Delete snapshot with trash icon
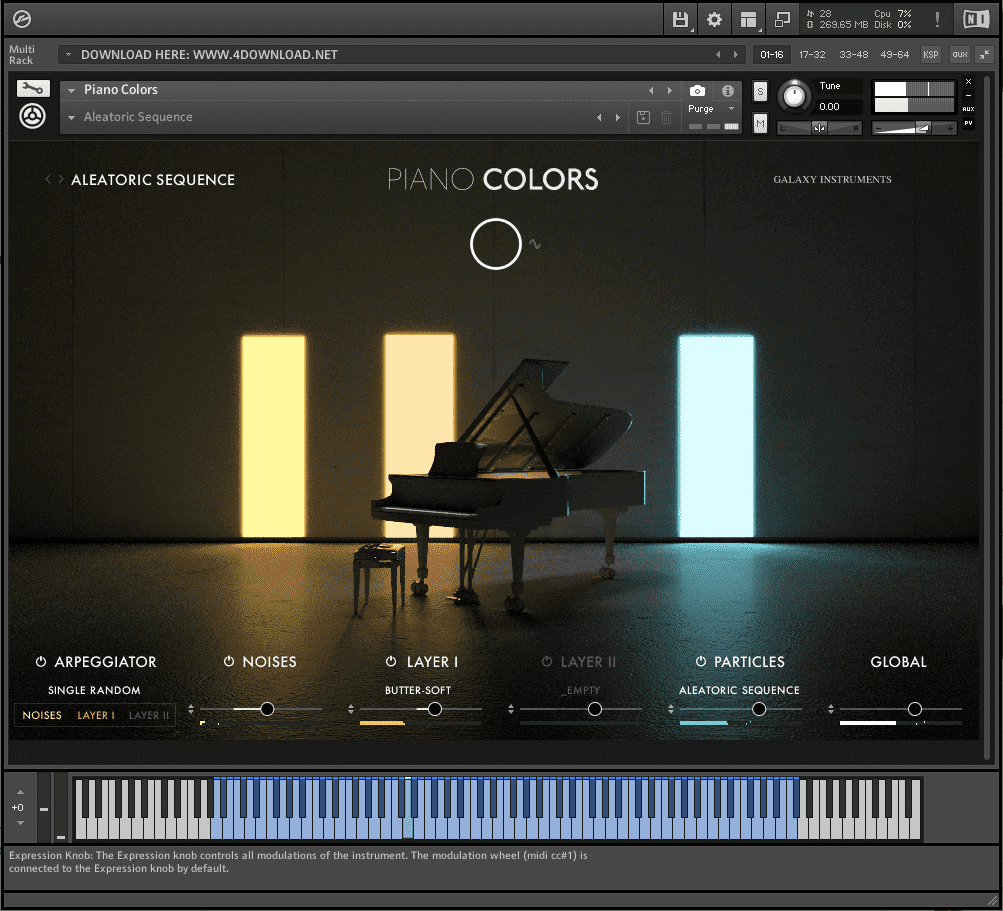This screenshot has width=1003, height=911. (667, 117)
